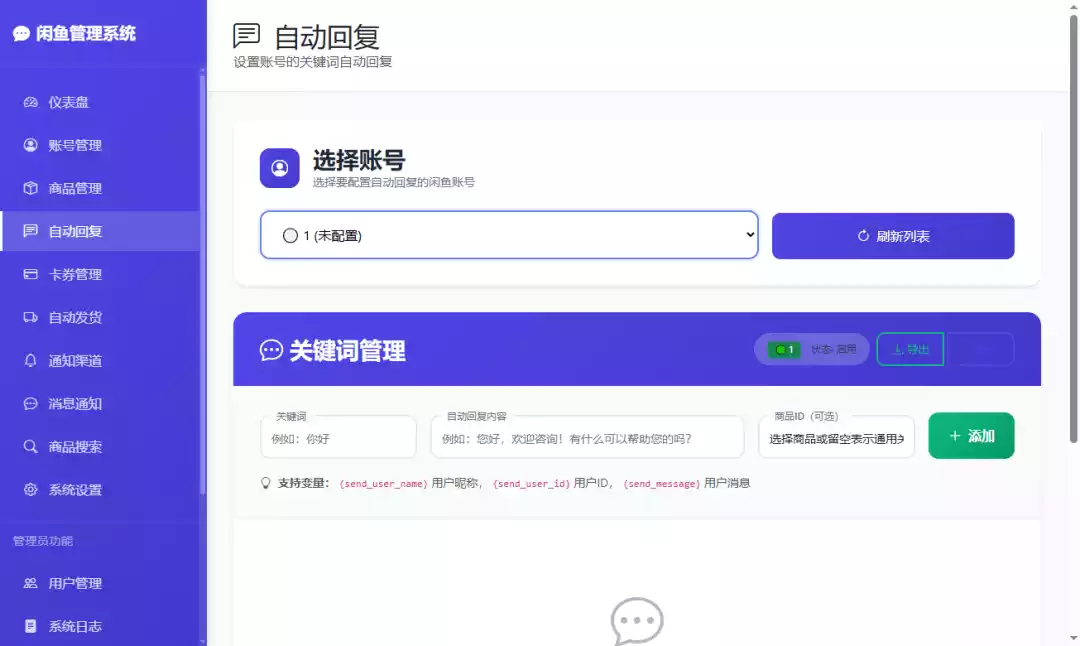Click the lightbulb icon beside 支持变量
The height and width of the screenshot is (646, 1080).
(265, 483)
